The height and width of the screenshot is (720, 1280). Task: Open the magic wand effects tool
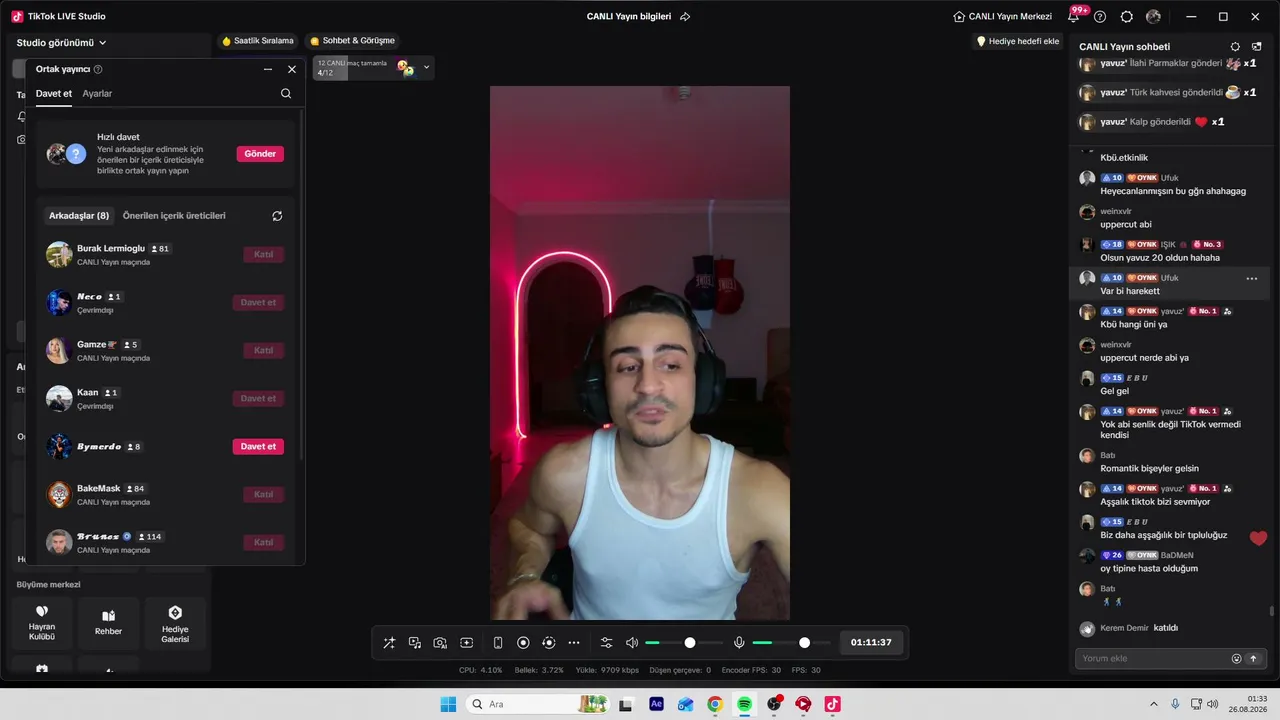(x=389, y=643)
